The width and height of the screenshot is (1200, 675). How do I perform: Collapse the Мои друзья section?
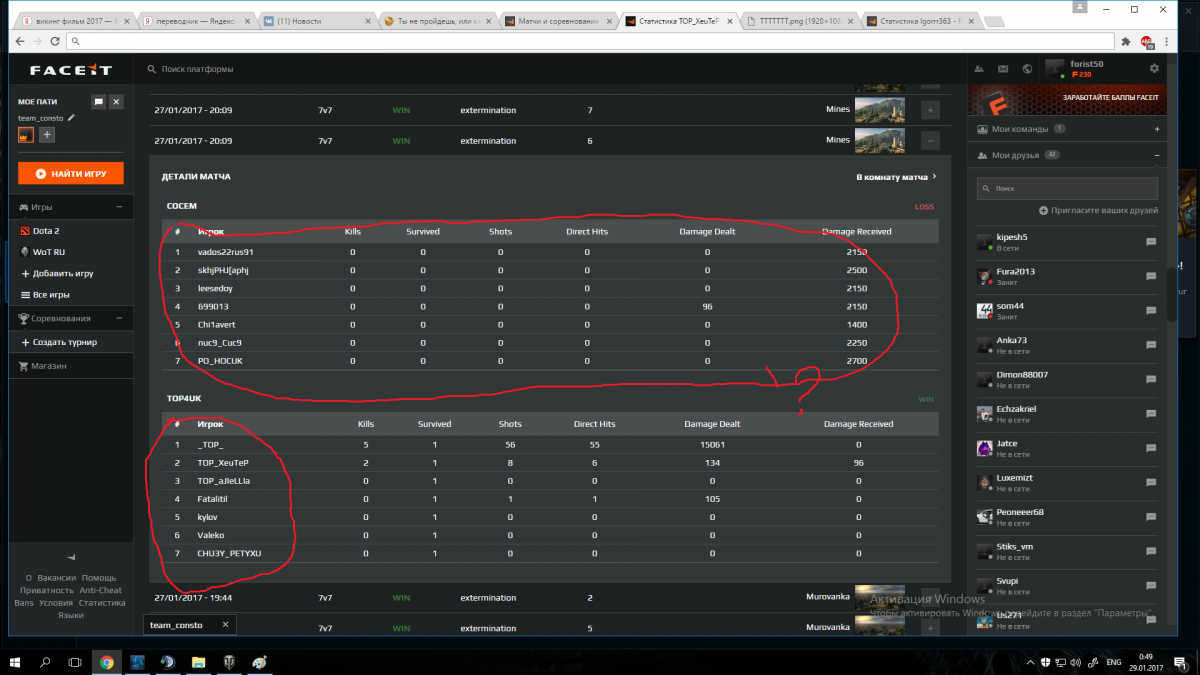[1157, 156]
